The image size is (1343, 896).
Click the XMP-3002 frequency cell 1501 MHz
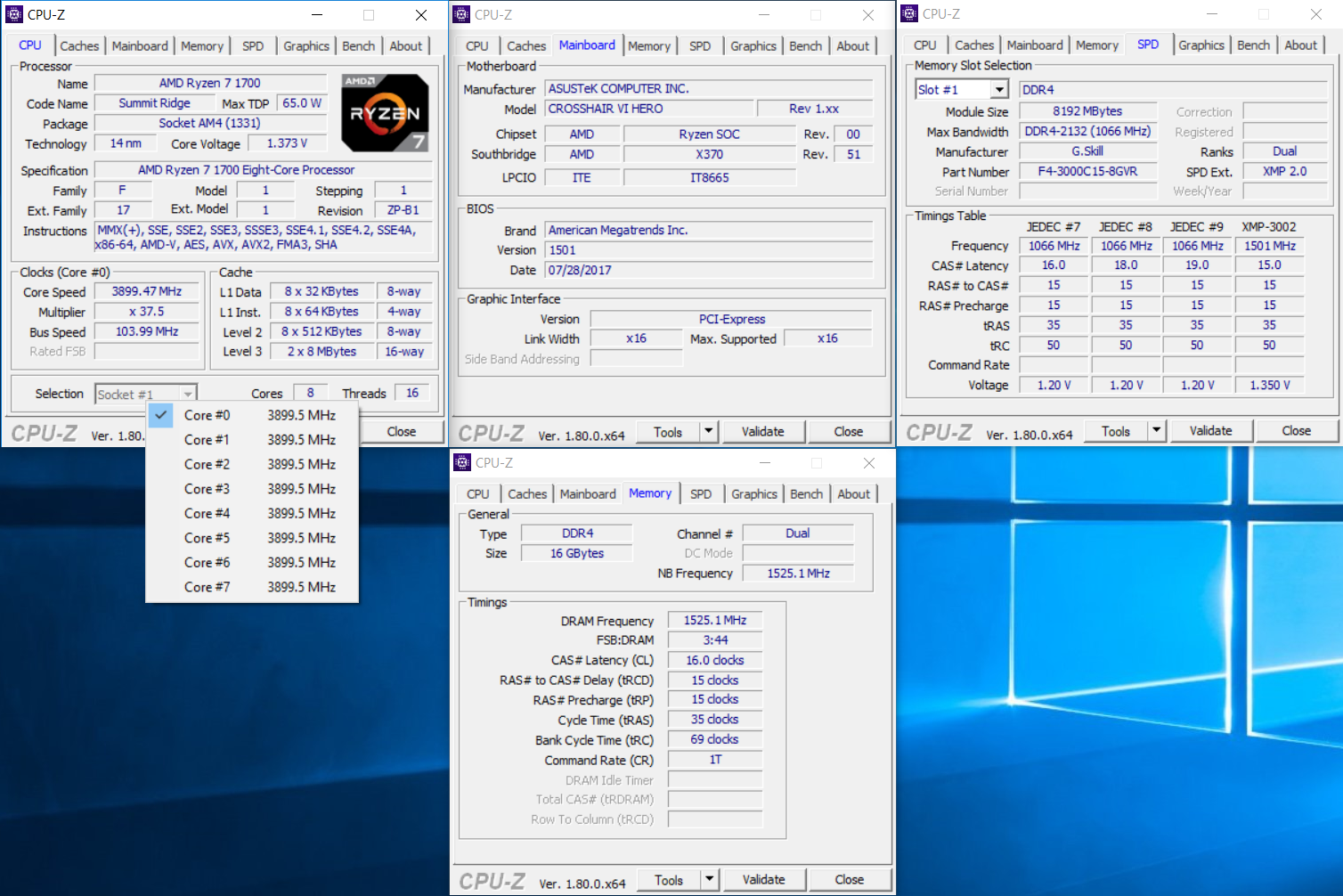(x=1270, y=246)
